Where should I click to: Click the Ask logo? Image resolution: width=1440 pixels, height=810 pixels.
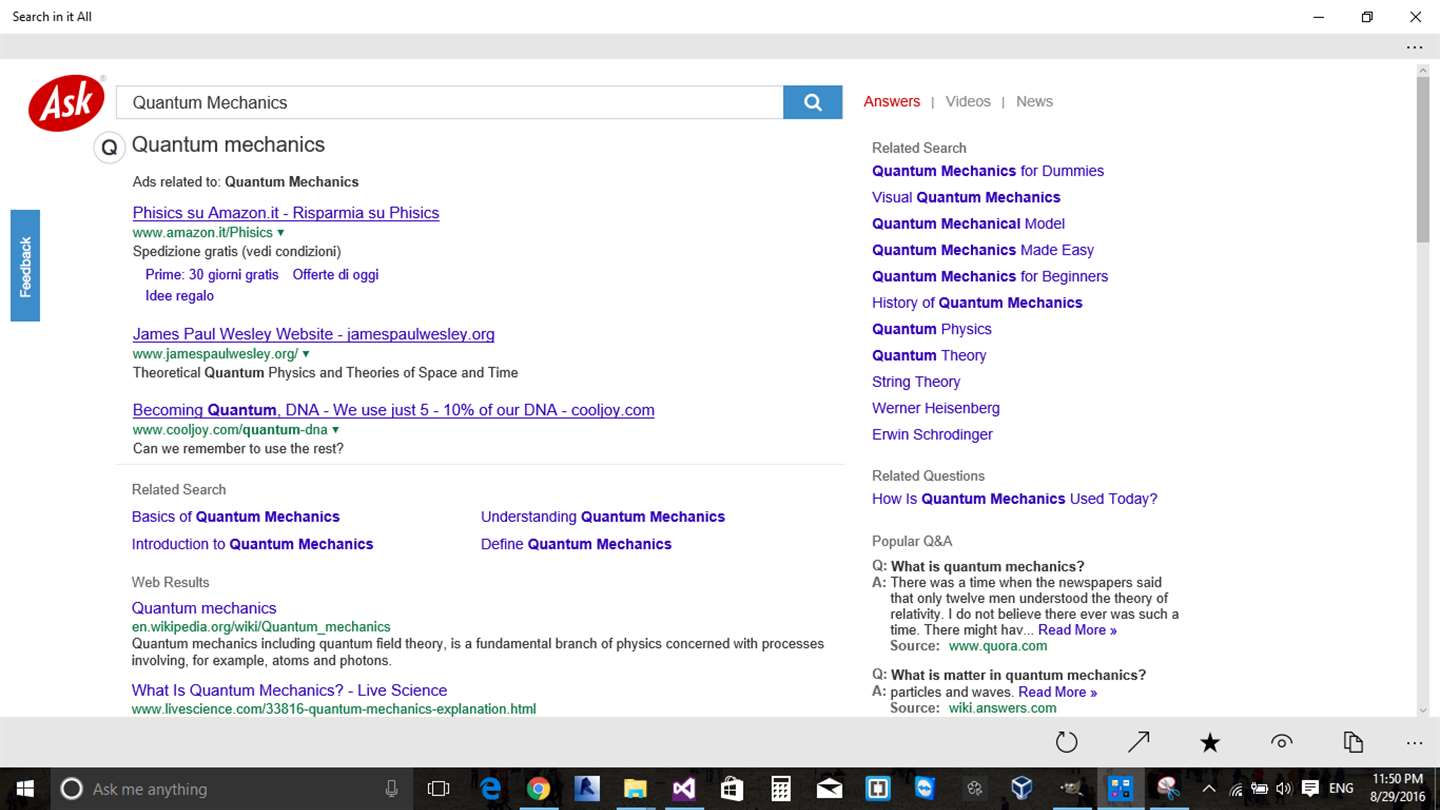(67, 103)
